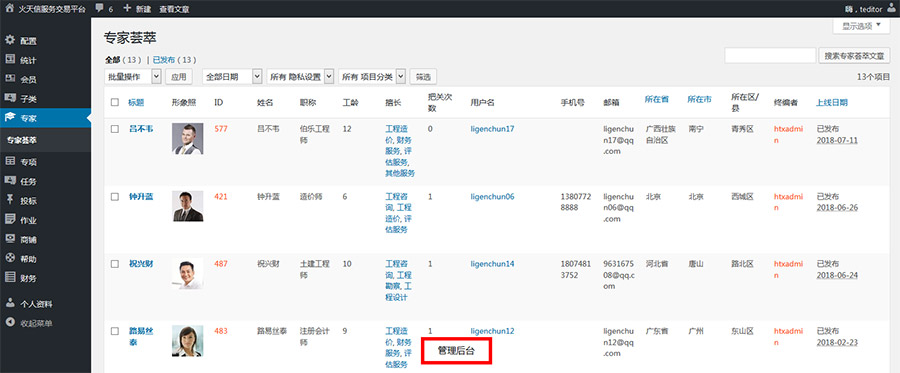Screen dimensions: 900x373
Task: Open the 祝兴财 title link
Action: 141,264
